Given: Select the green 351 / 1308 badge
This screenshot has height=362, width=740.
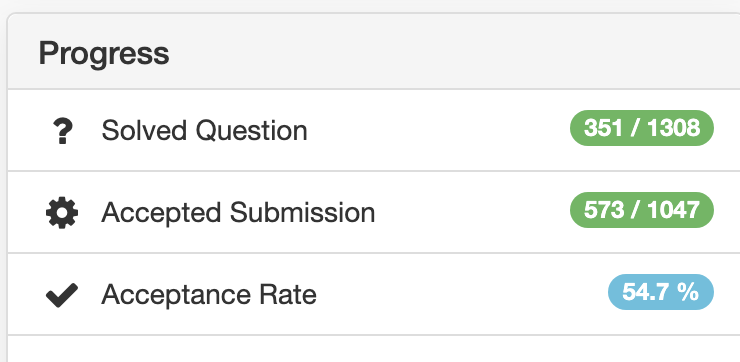Looking at the screenshot, I should (x=642, y=128).
